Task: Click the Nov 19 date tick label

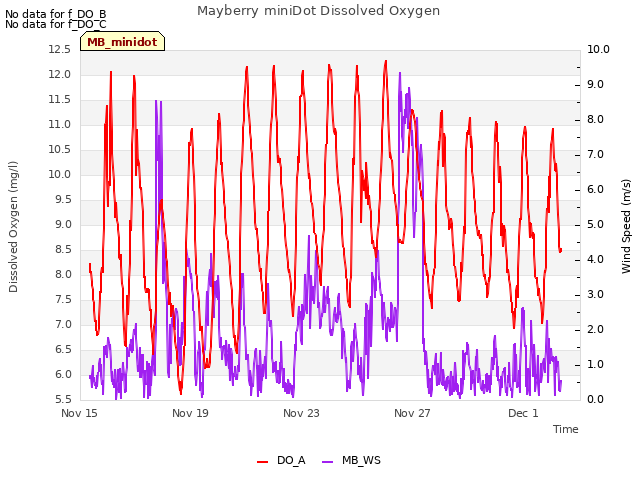Action: 190,413
